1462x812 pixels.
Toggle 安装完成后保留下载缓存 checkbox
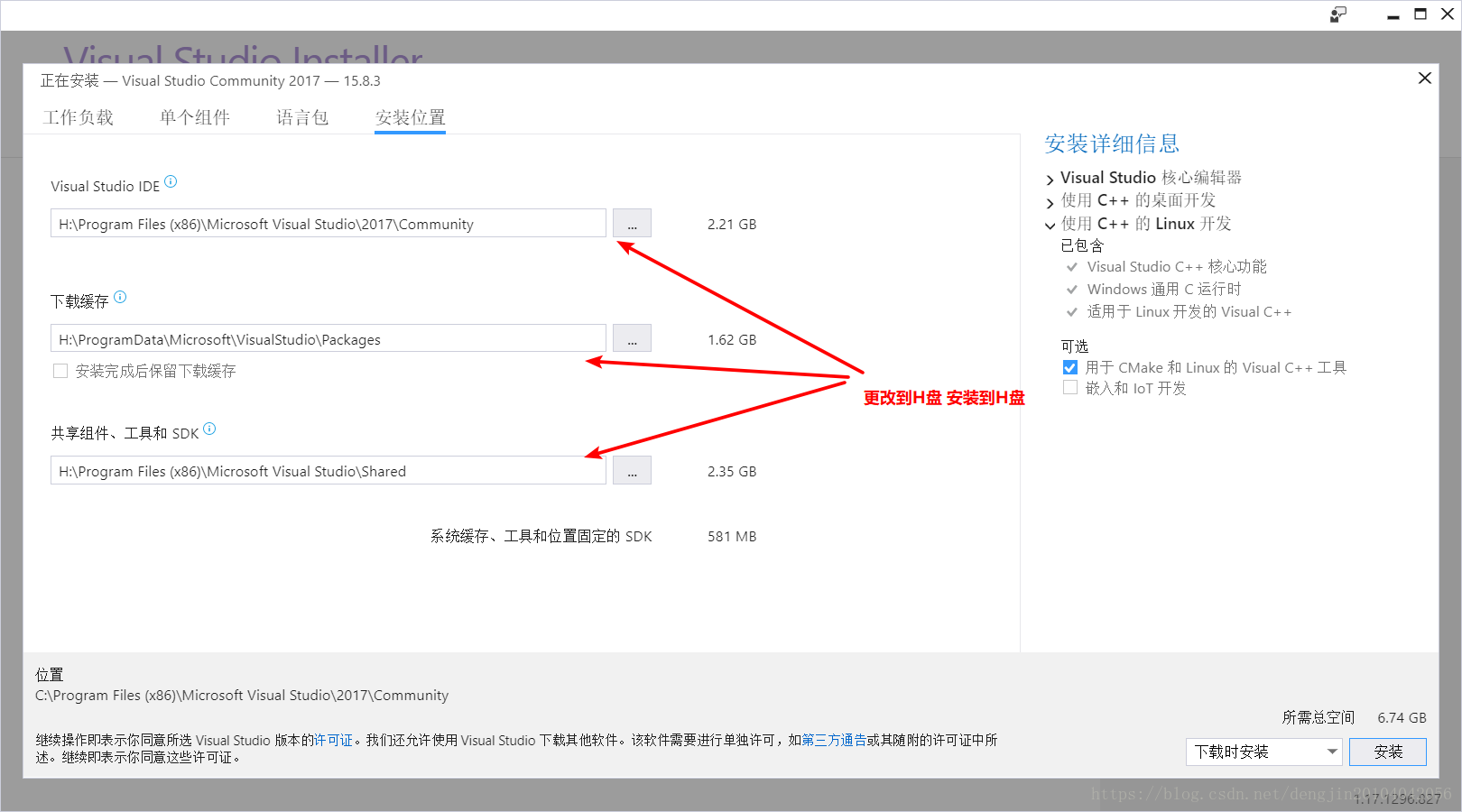pos(60,371)
